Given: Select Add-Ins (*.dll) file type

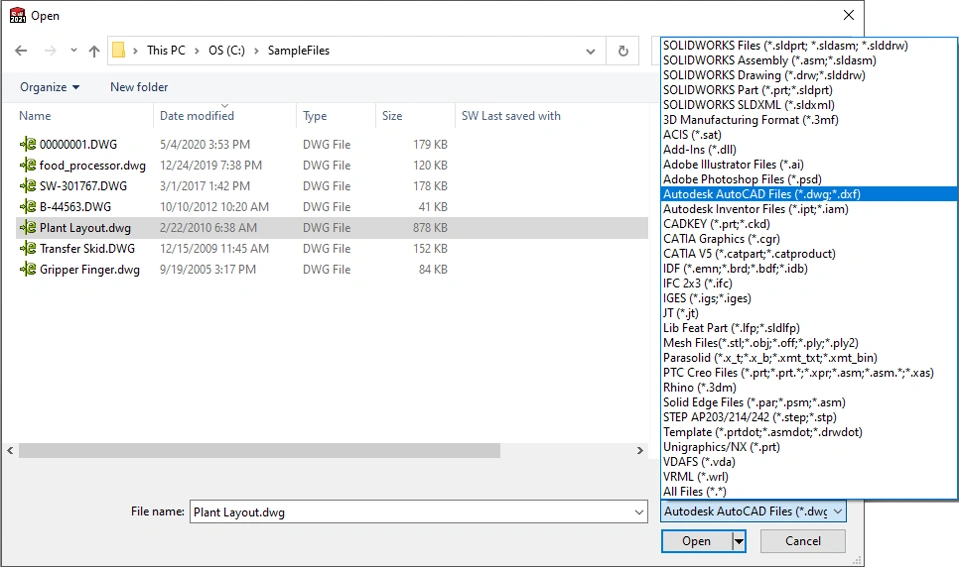Looking at the screenshot, I should pyautogui.click(x=809, y=149).
